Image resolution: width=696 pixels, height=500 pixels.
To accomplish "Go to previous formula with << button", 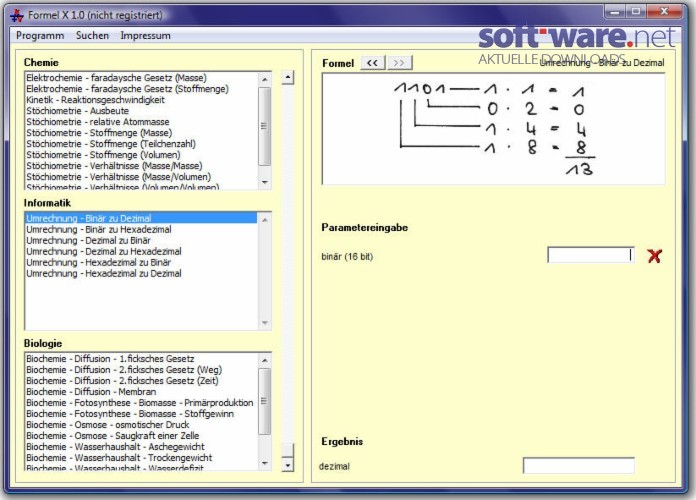I will pos(372,63).
